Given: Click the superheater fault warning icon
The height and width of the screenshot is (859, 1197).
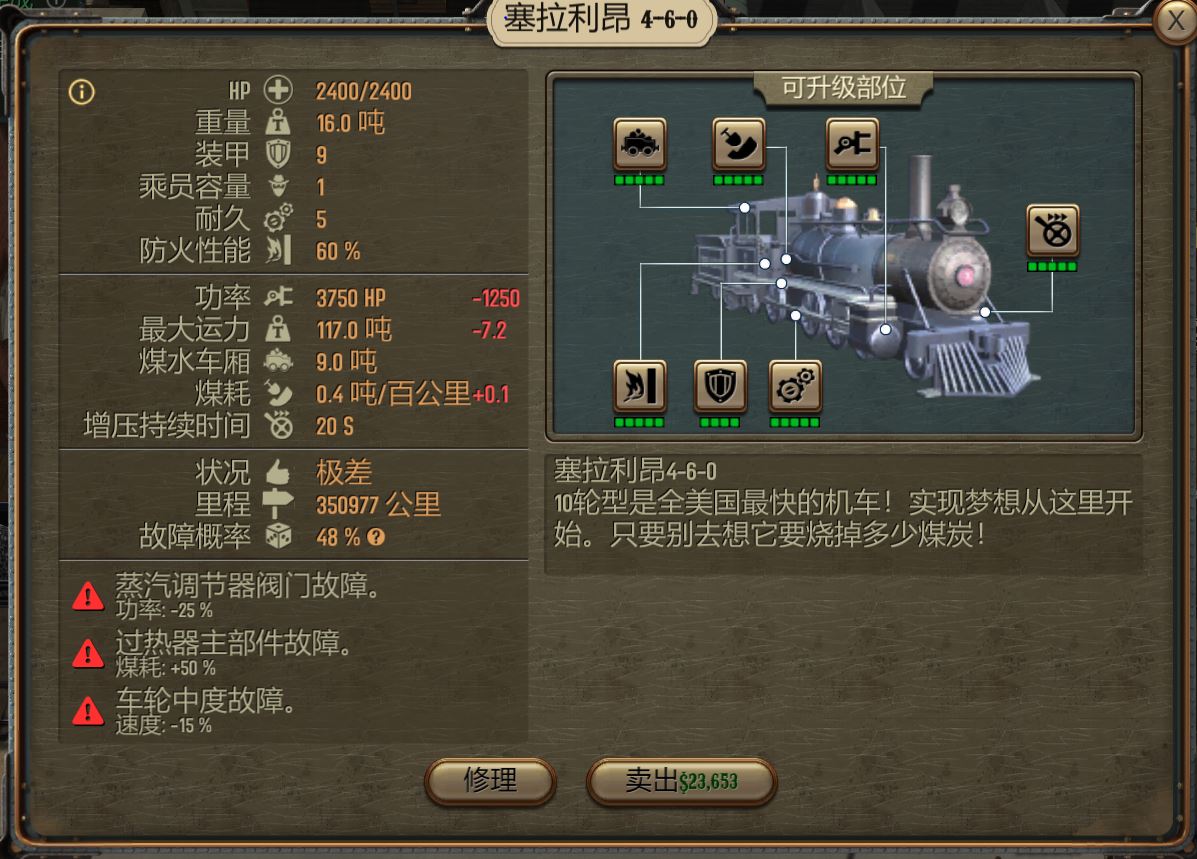Looking at the screenshot, I should (x=88, y=654).
